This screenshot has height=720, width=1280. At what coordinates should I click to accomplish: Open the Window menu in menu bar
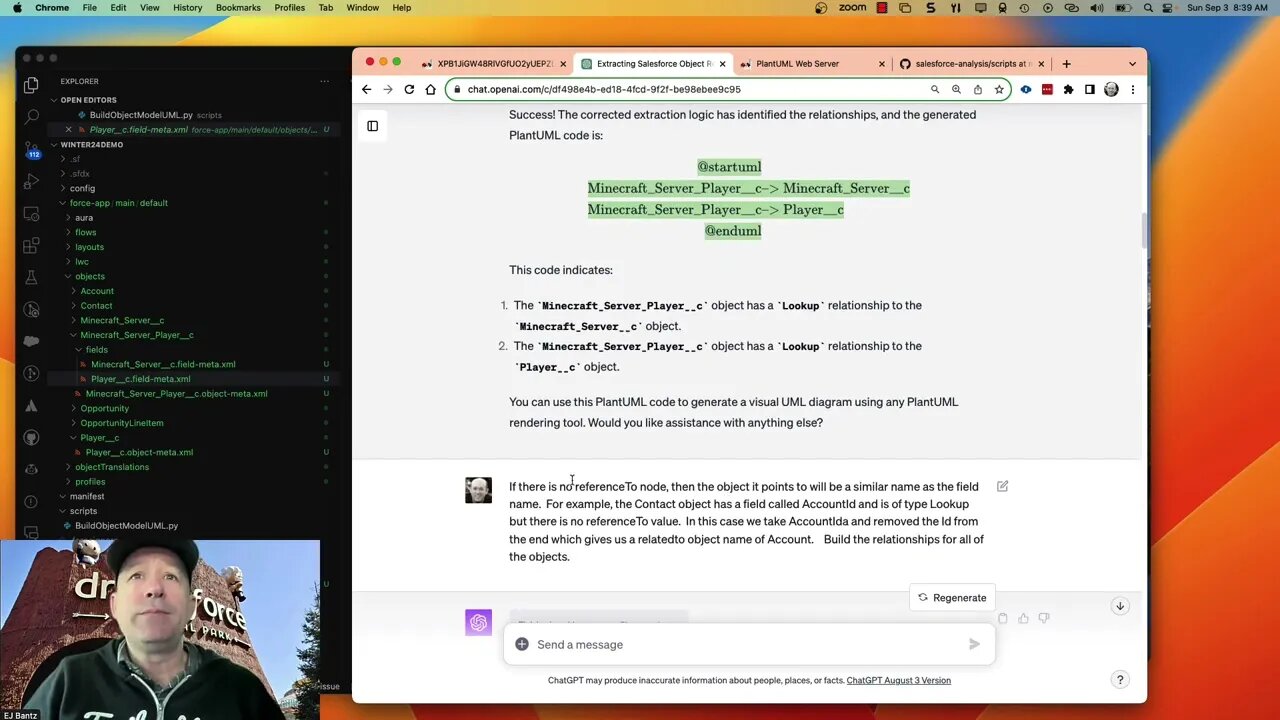[x=362, y=7]
